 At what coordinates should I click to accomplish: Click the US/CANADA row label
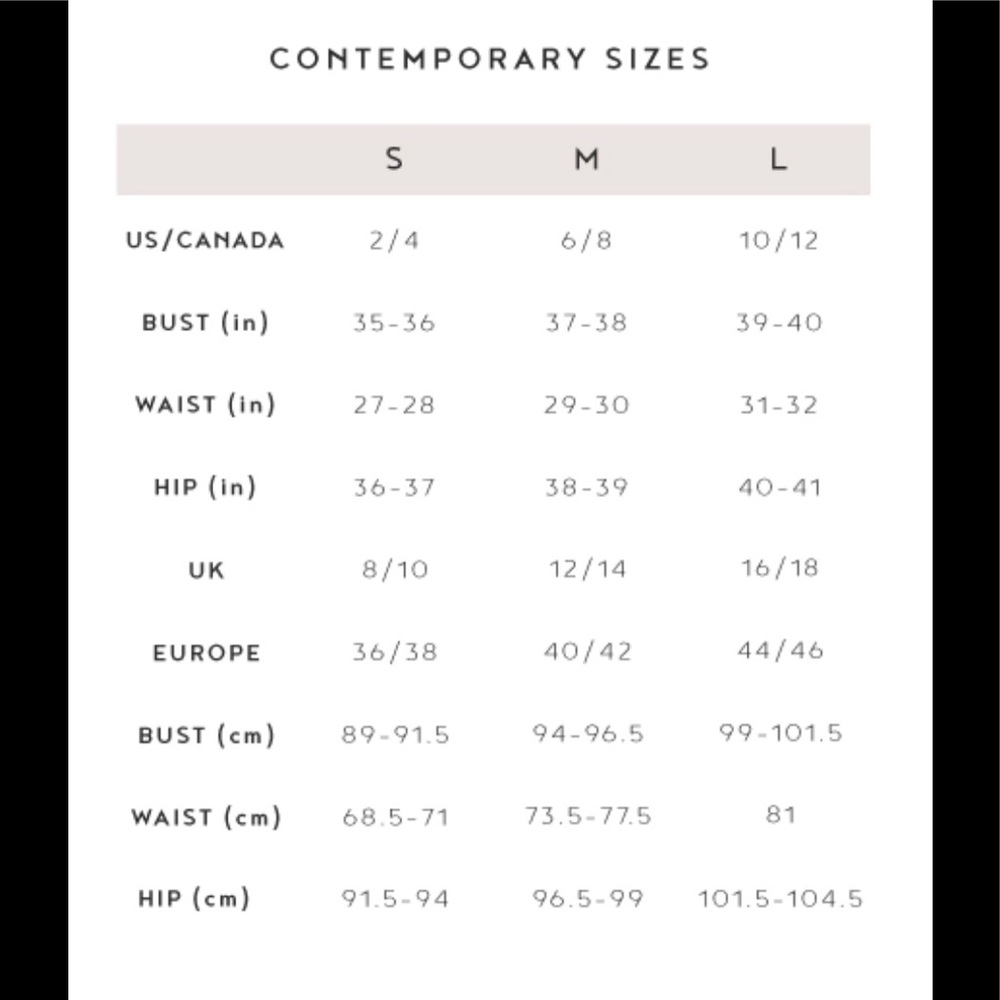[205, 240]
